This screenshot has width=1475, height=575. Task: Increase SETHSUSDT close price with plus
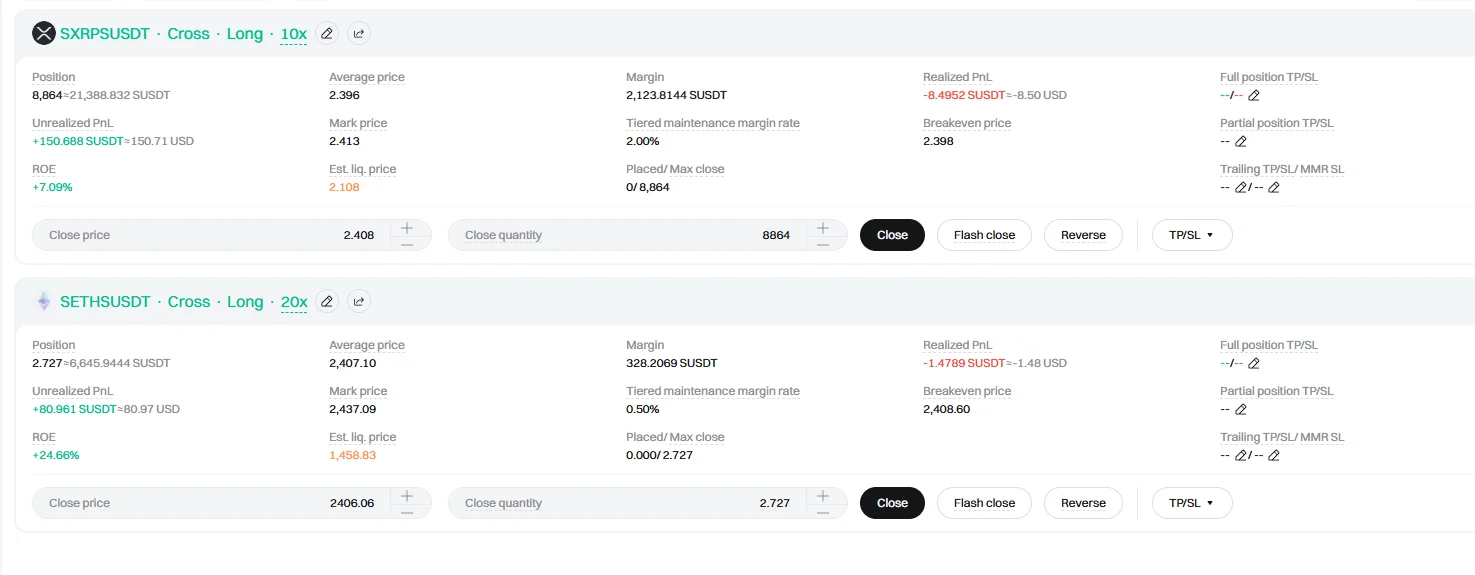[407, 496]
